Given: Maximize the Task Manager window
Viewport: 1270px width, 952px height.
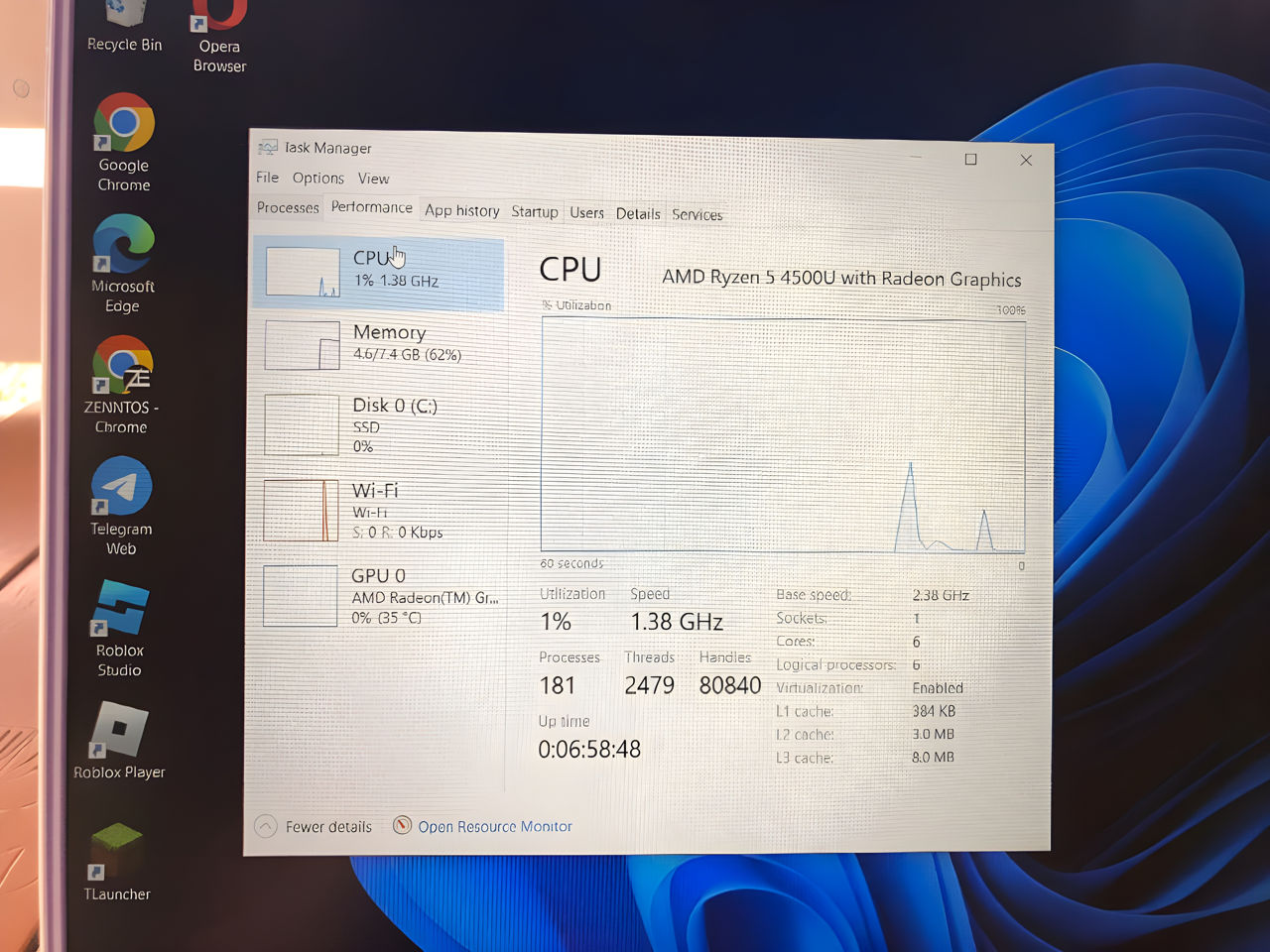Looking at the screenshot, I should coord(970,160).
